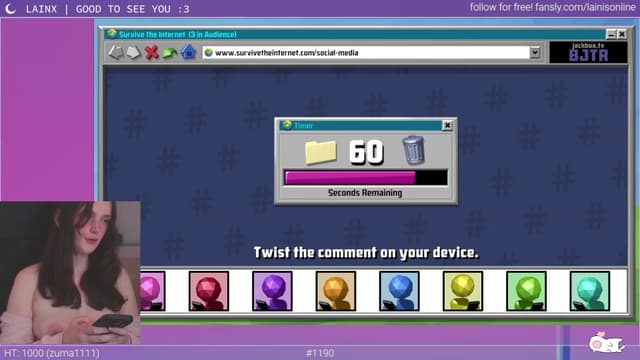640x360 pixels.
Task: Select the red player avatar
Action: coord(209,291)
